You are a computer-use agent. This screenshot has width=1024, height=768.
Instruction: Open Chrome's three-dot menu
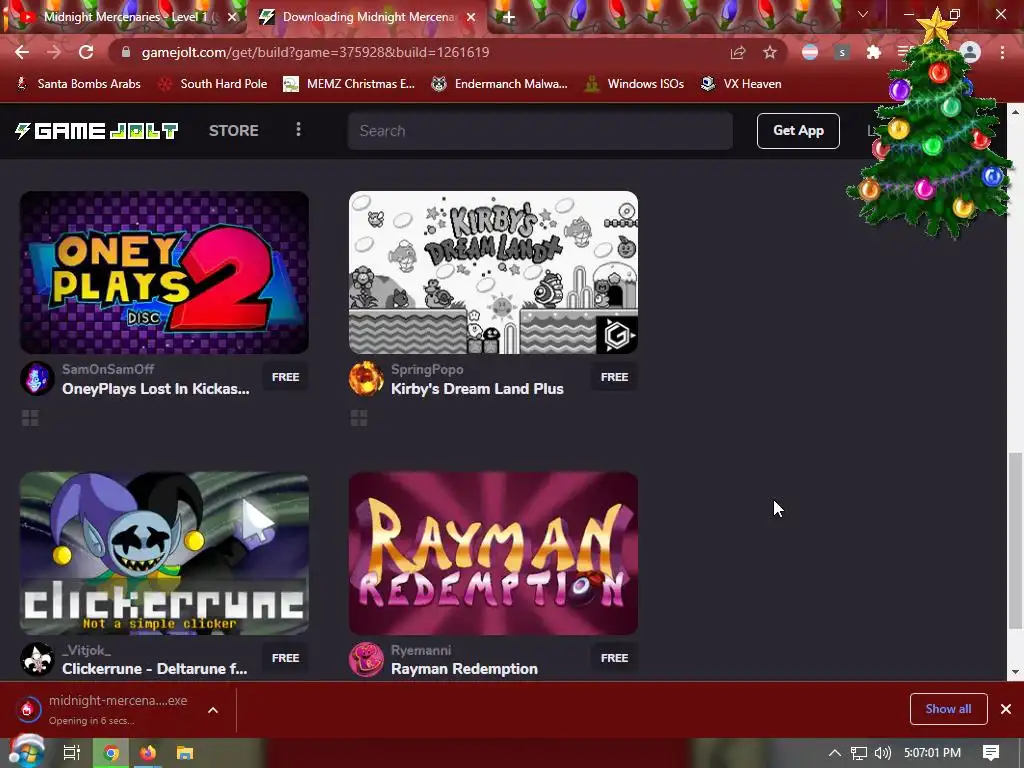click(x=1002, y=52)
